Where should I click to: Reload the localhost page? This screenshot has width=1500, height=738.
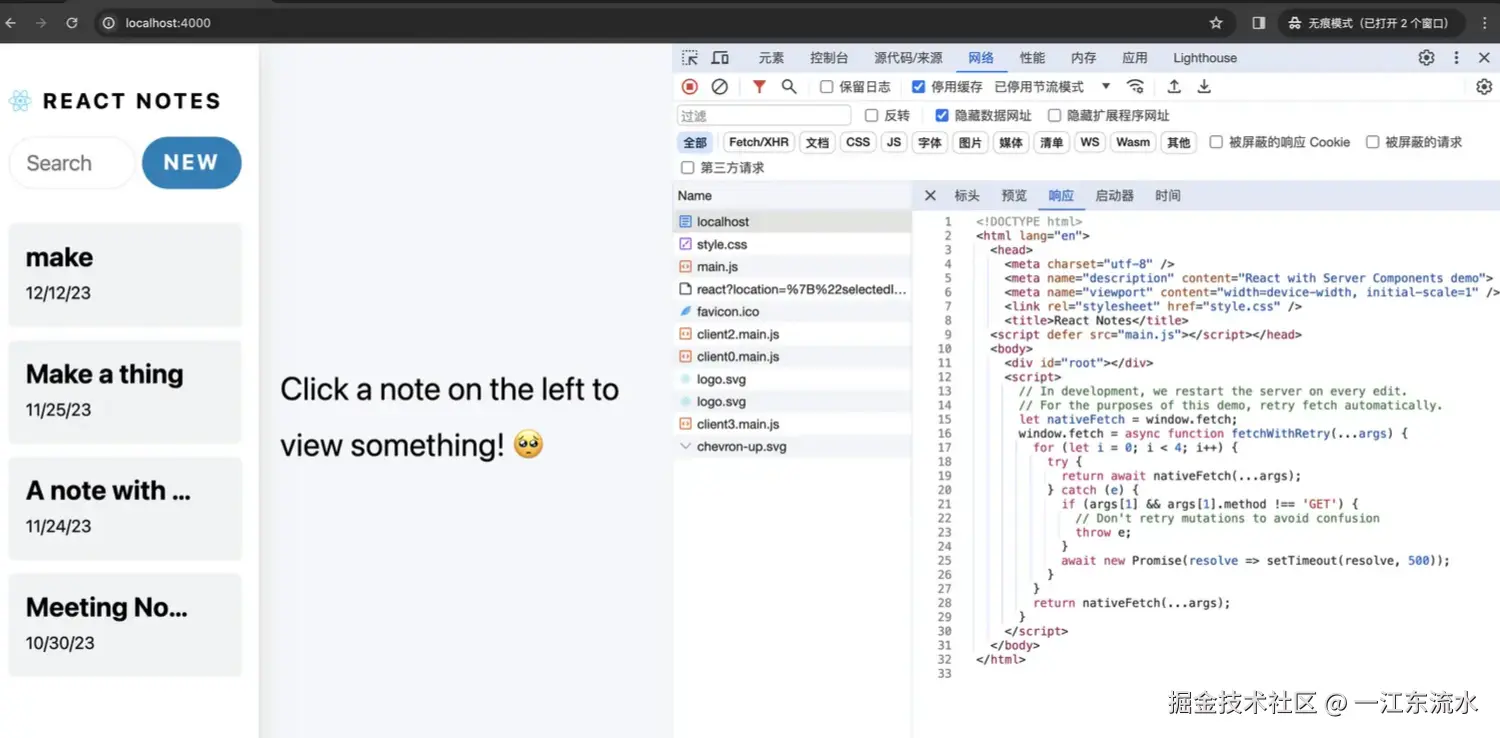point(72,23)
